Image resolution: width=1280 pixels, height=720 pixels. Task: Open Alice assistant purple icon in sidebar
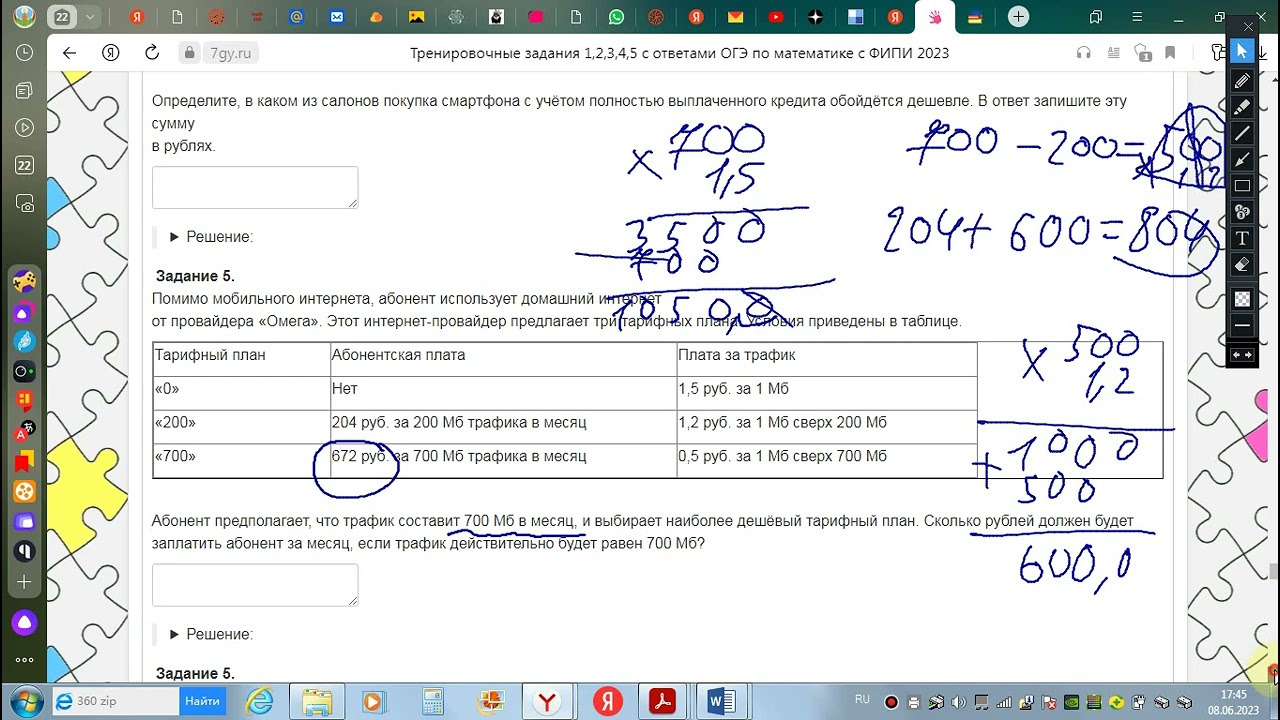click(x=24, y=623)
